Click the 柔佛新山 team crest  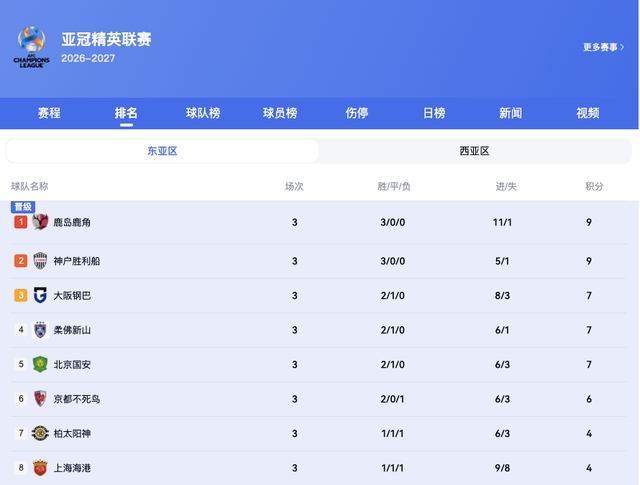[x=40, y=330]
